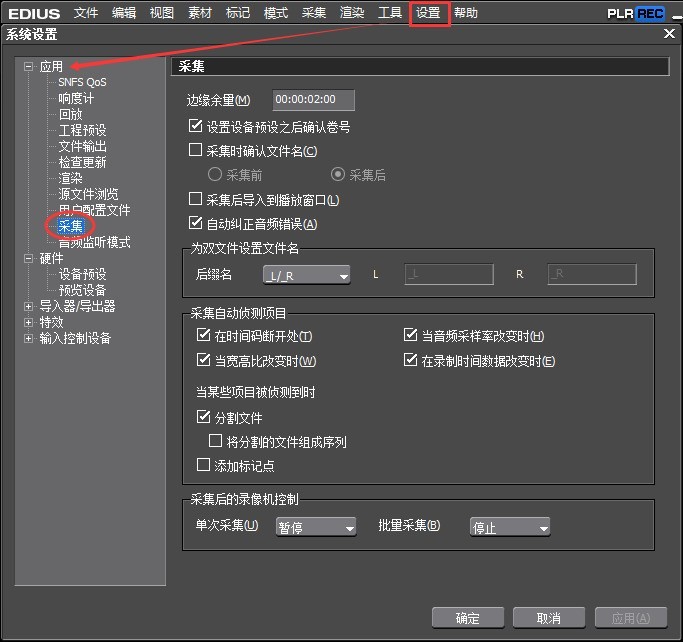Click the EDIUS logo
Screen dimensions: 683x642
(x=34, y=13)
